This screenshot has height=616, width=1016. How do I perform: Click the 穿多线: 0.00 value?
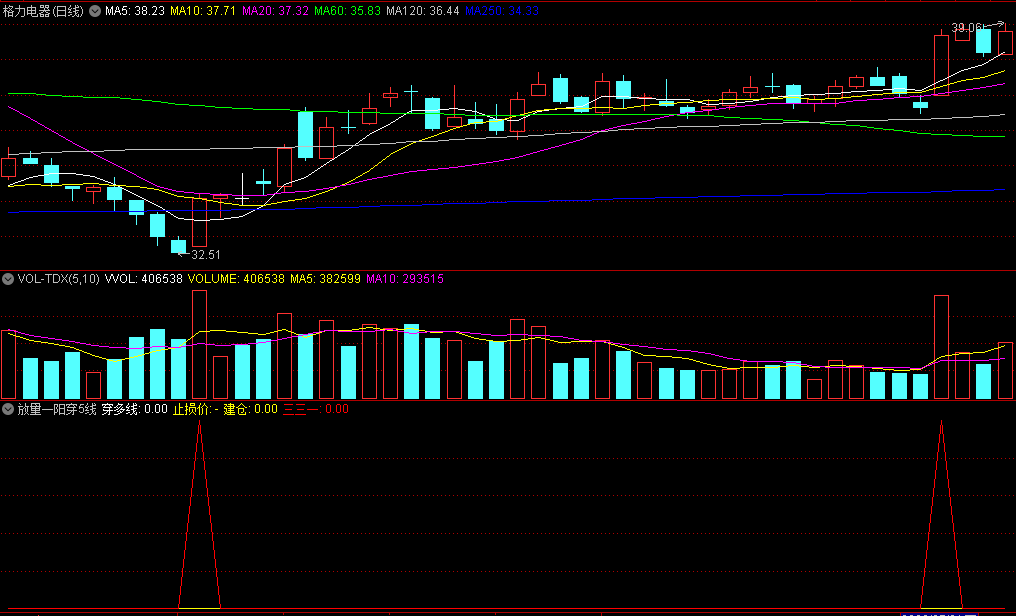pos(135,409)
